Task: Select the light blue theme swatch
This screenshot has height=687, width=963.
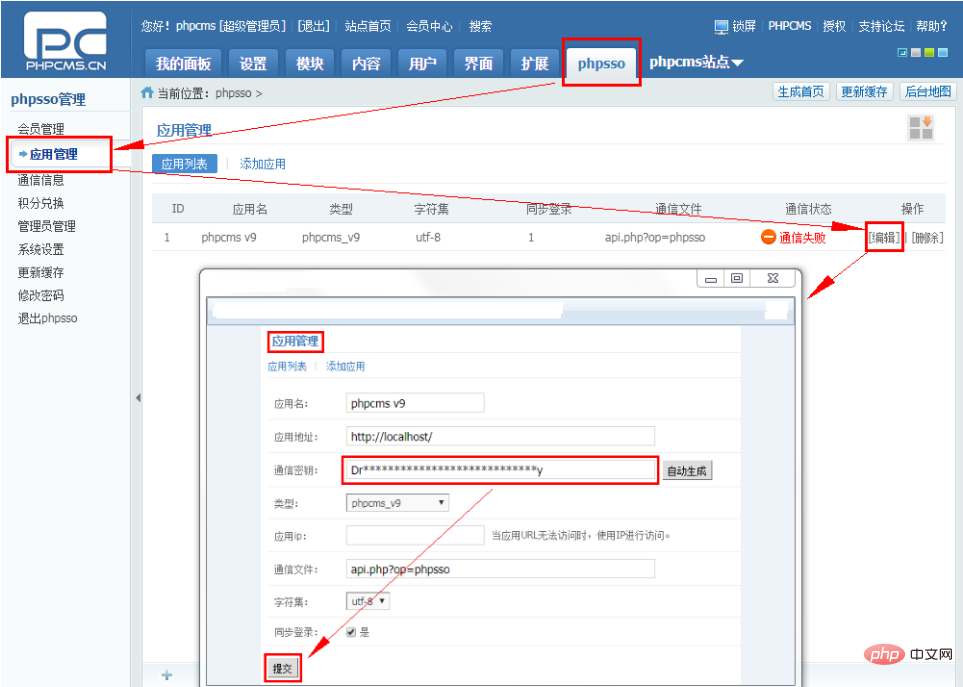Action: 943,53
